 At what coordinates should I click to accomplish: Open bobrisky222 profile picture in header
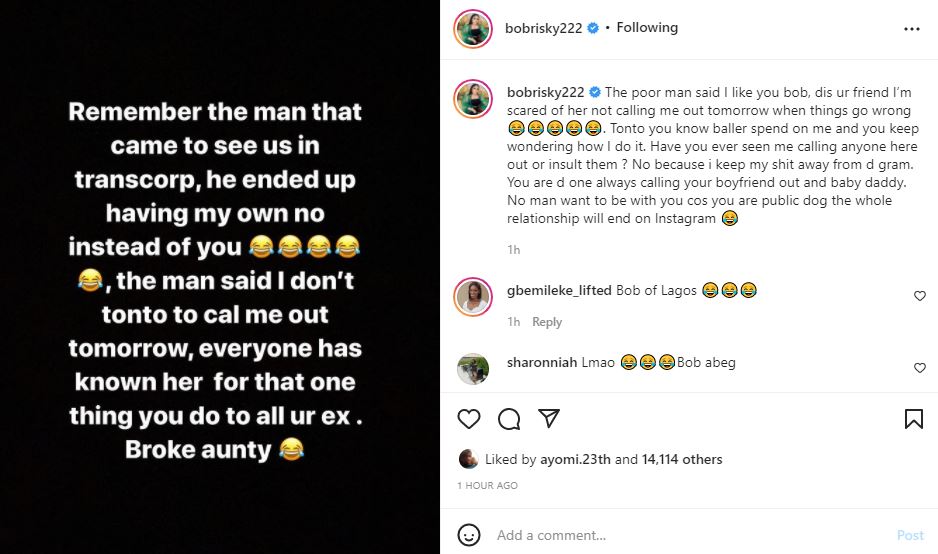[472, 29]
